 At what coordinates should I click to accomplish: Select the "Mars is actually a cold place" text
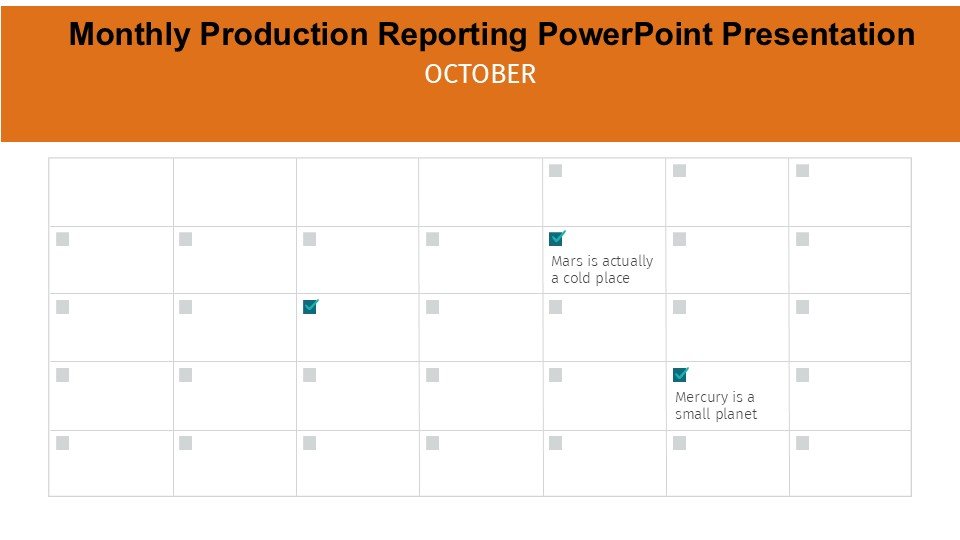[602, 270]
